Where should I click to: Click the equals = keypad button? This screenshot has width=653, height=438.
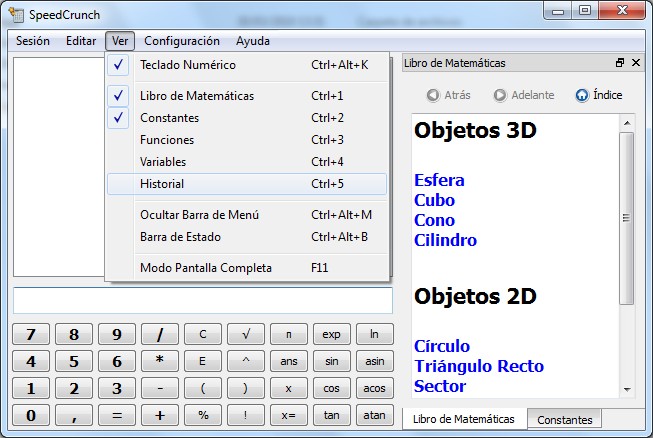tap(117, 415)
